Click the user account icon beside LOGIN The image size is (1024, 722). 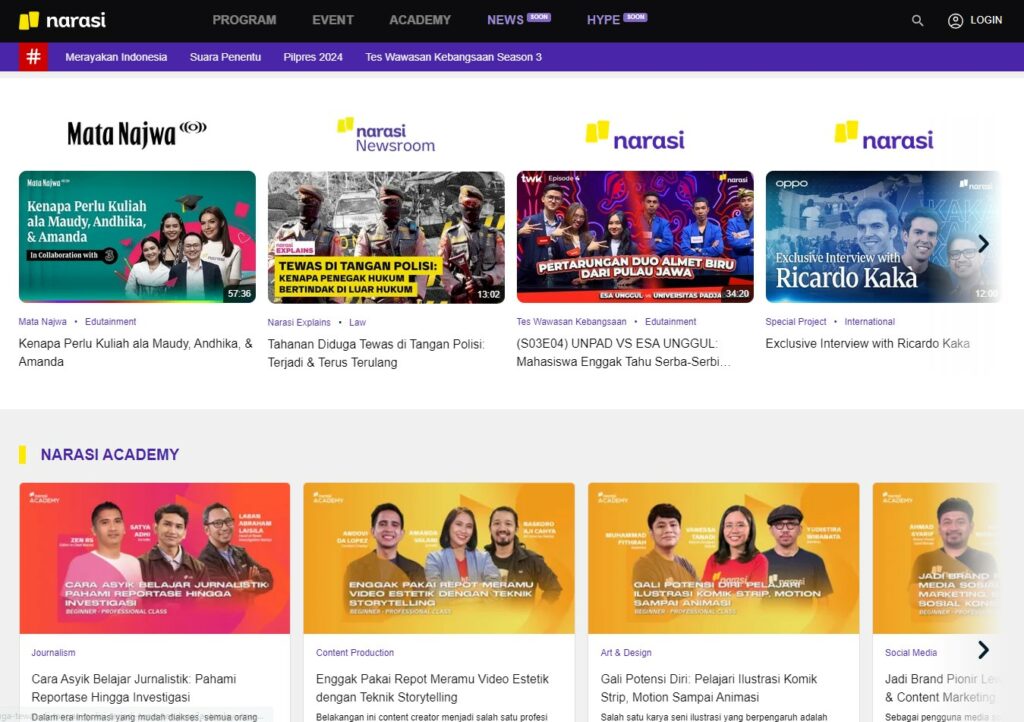pos(955,21)
